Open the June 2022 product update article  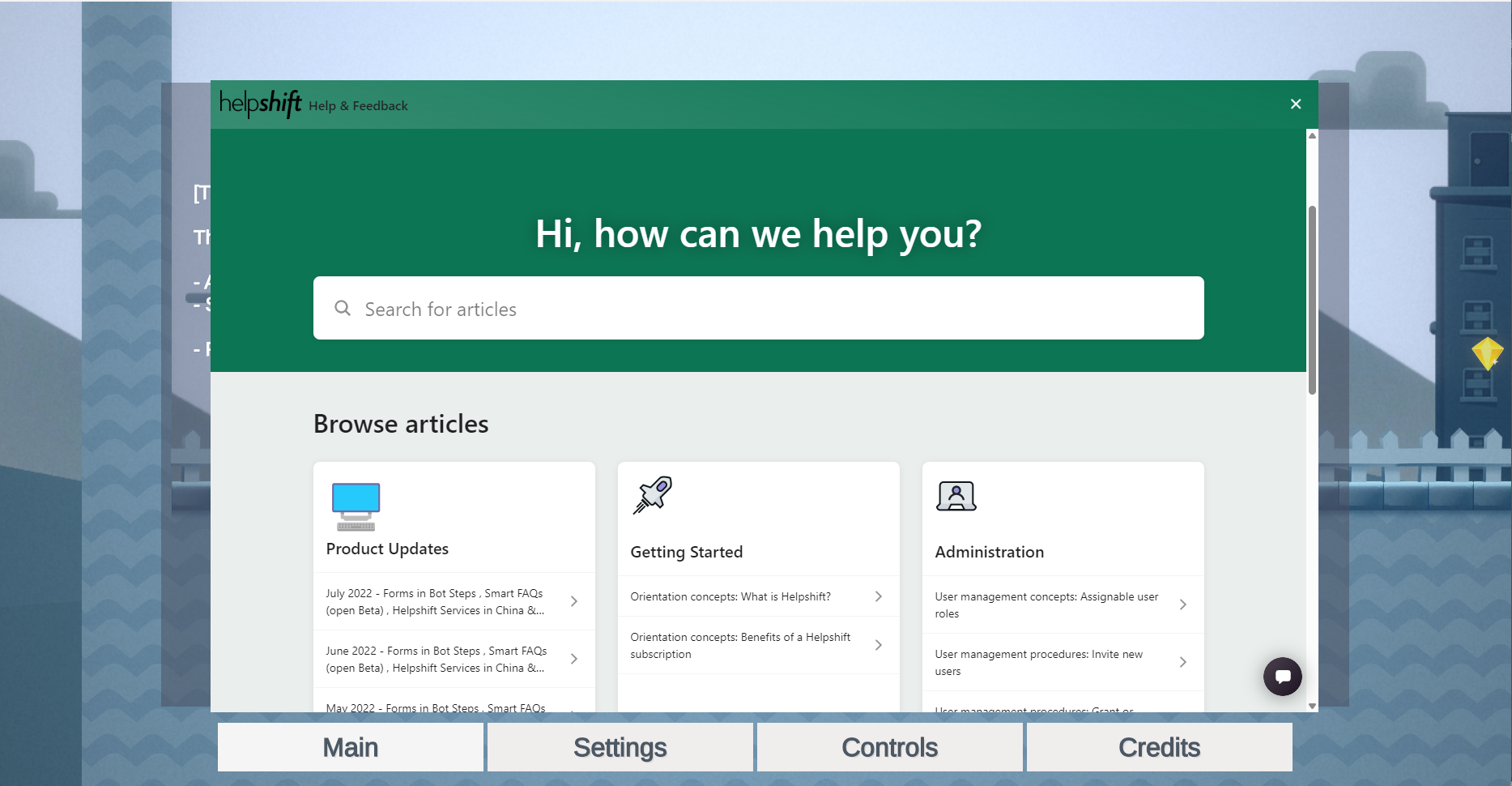click(437, 660)
